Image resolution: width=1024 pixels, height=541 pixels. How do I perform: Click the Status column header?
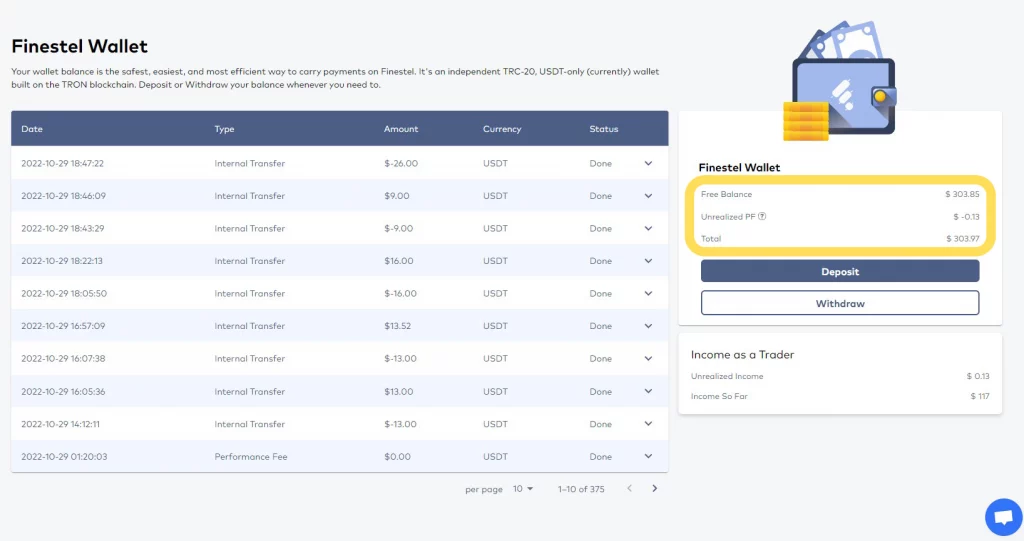coord(603,129)
